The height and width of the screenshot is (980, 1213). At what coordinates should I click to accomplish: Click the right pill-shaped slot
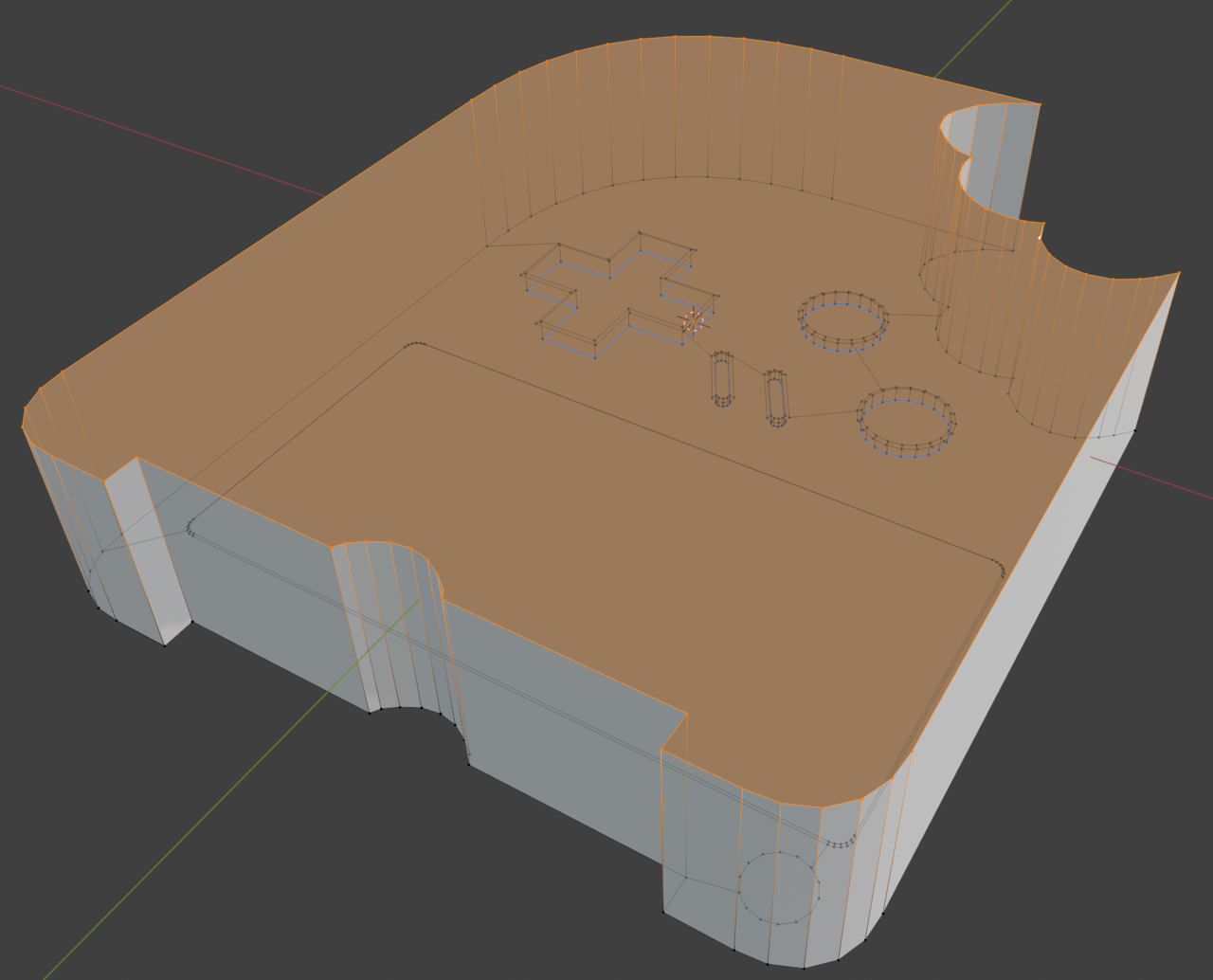776,397
